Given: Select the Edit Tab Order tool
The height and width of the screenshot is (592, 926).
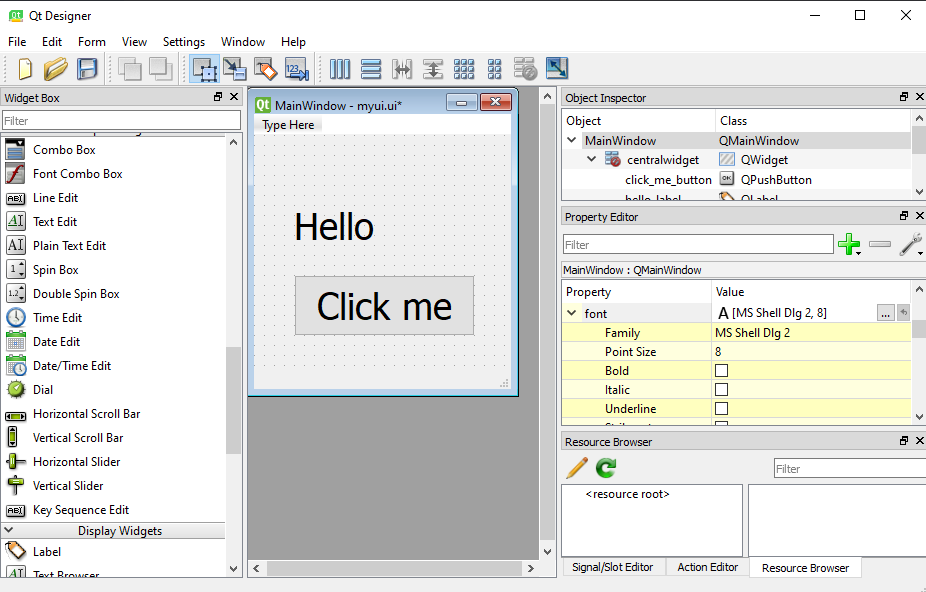Looking at the screenshot, I should coord(297,69).
